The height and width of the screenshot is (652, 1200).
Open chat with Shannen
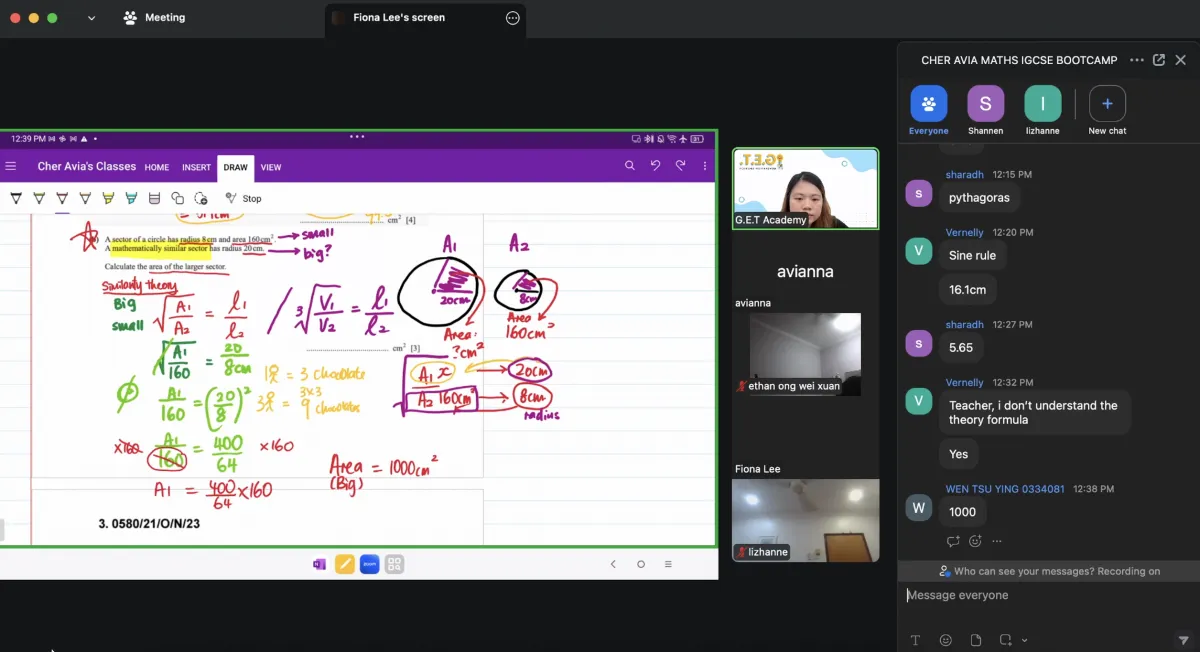click(985, 110)
